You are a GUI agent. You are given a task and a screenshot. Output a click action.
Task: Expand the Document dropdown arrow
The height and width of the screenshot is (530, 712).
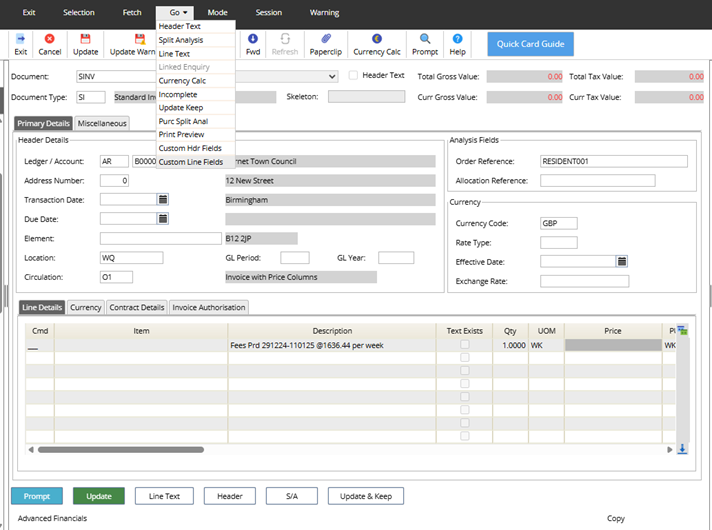tap(332, 76)
